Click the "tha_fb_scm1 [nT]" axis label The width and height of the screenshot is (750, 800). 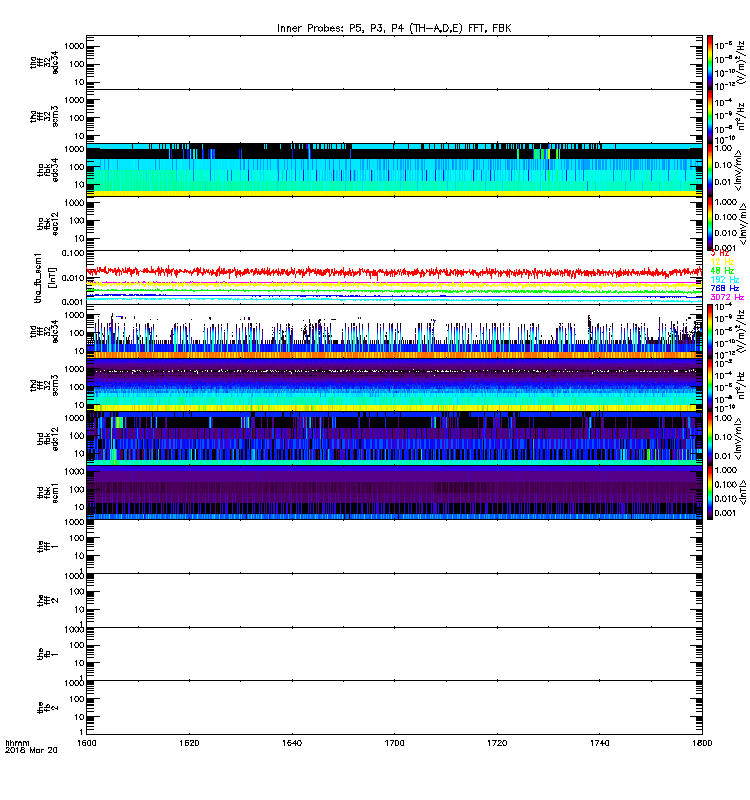[x=44, y=278]
